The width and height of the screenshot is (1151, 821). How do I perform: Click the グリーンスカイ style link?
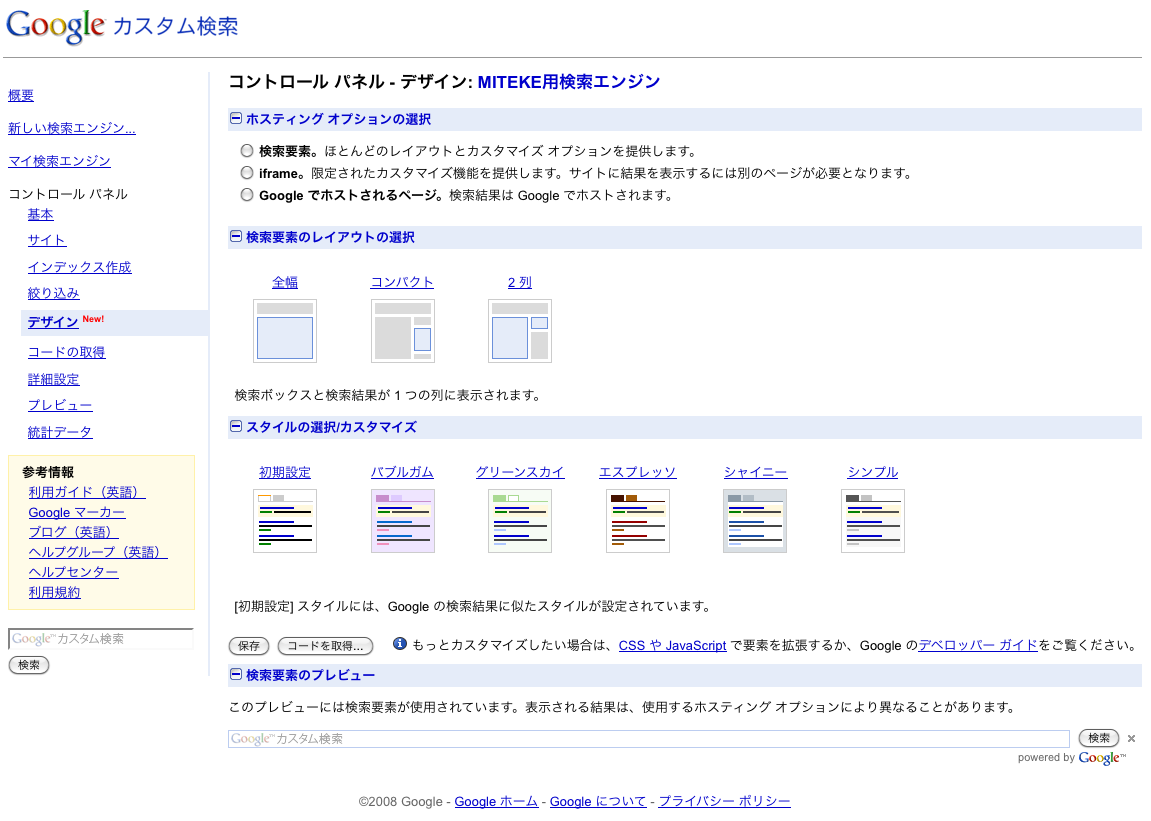520,472
